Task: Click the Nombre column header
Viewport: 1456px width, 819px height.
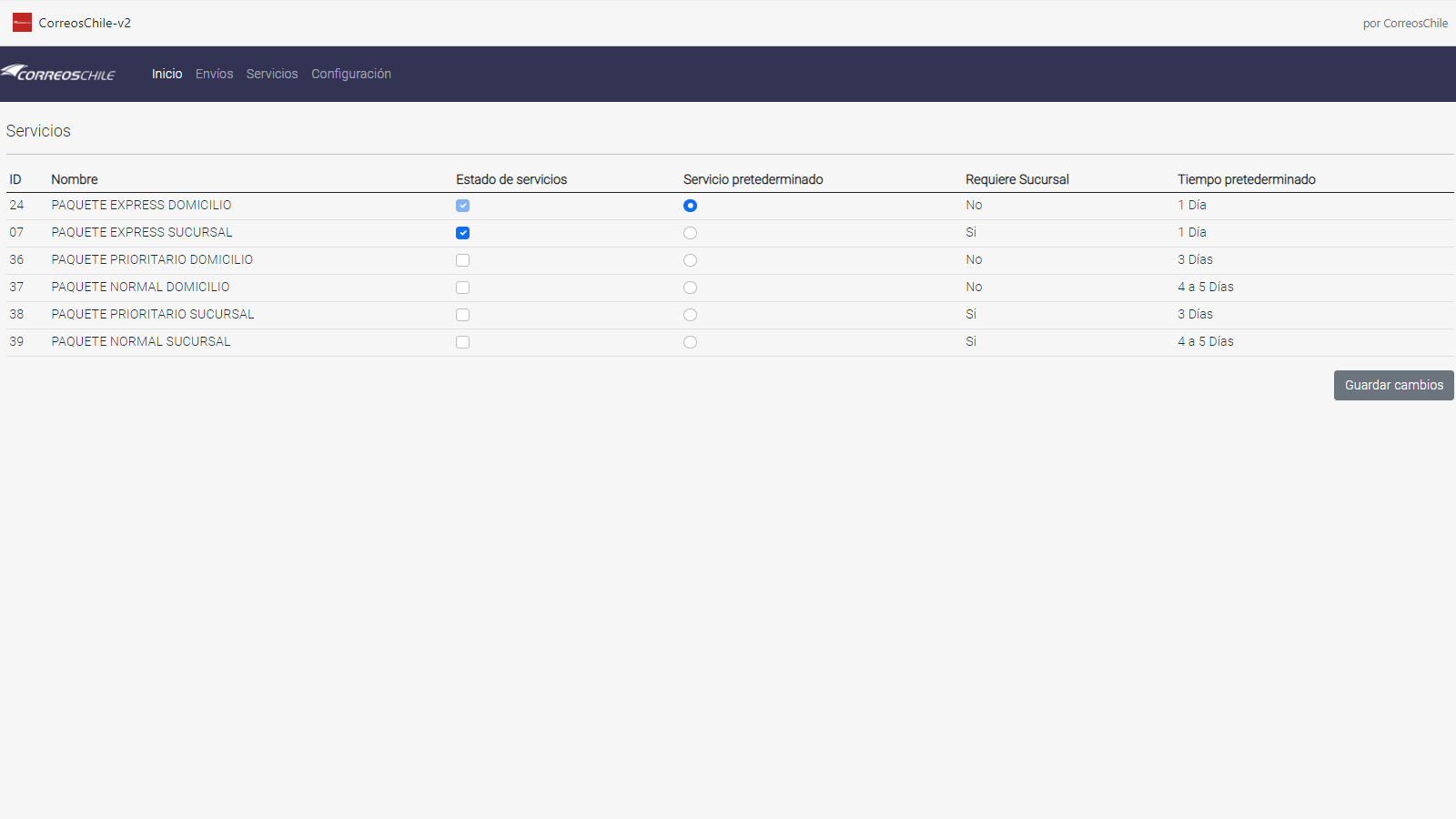Action: (x=75, y=179)
